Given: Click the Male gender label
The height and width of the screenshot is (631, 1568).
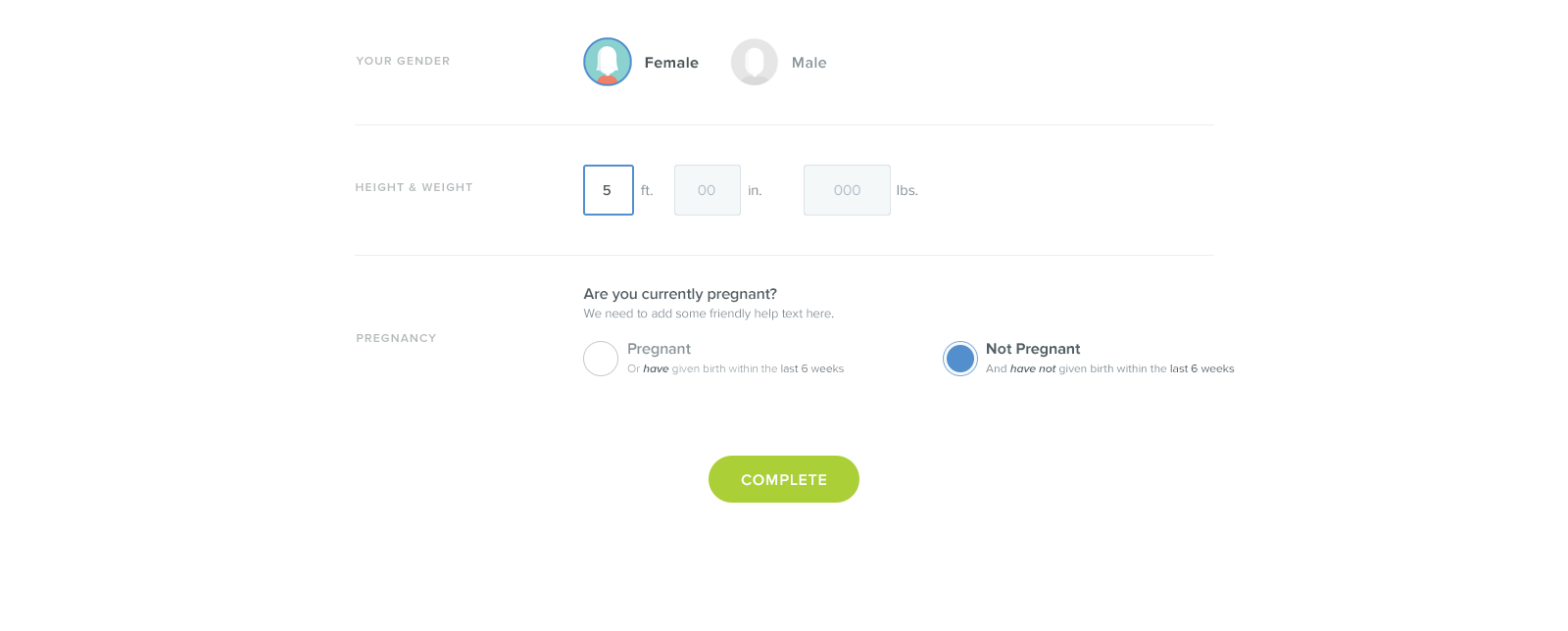Looking at the screenshot, I should pyautogui.click(x=808, y=63).
